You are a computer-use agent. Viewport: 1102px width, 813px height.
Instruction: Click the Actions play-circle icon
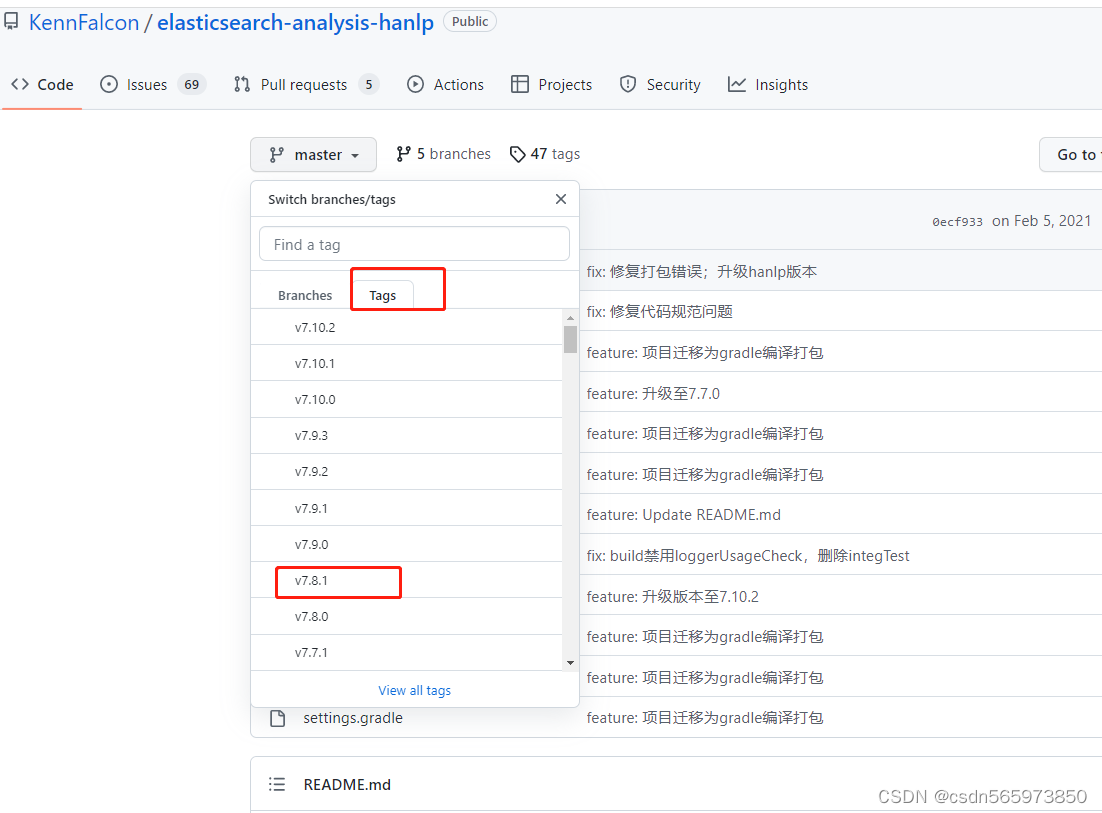(x=418, y=84)
